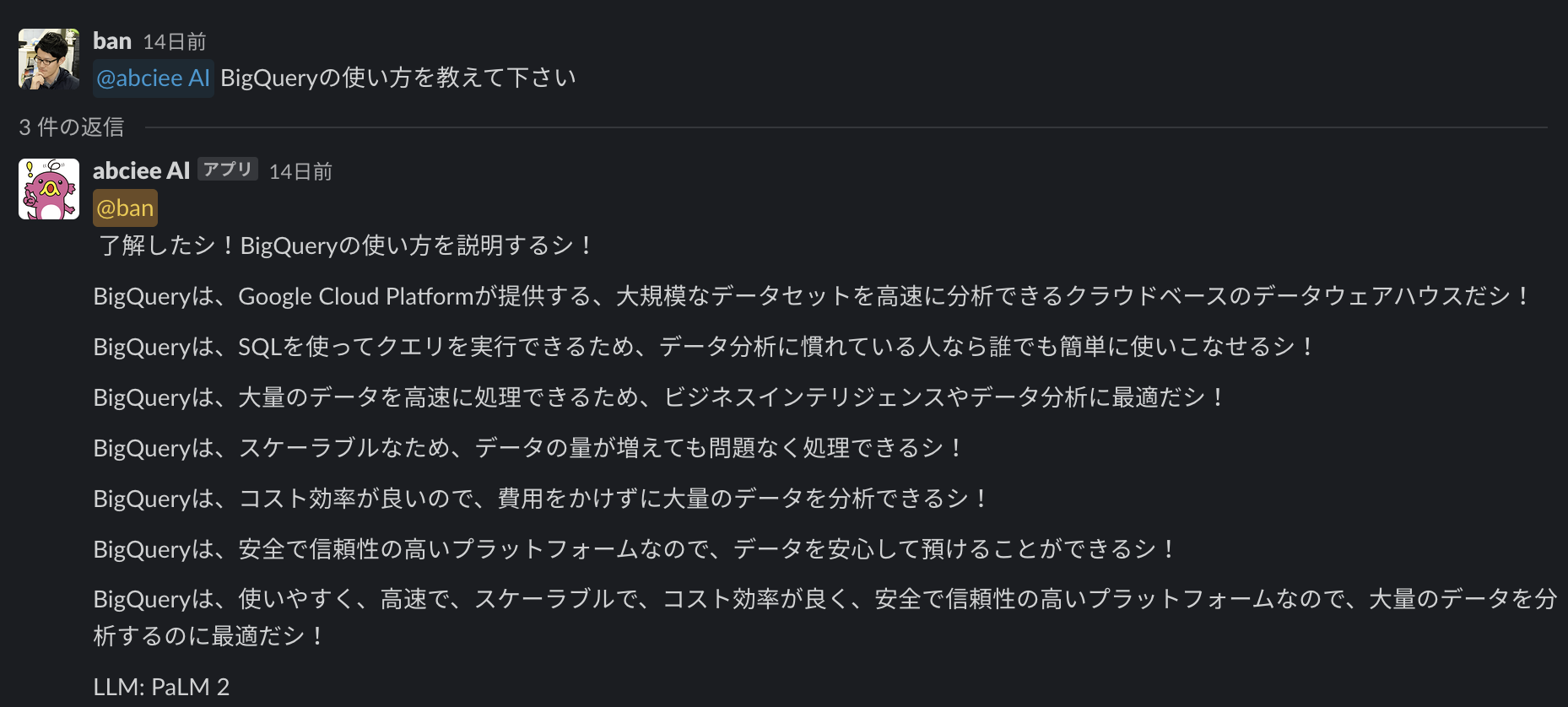Image resolution: width=1568 pixels, height=707 pixels.
Task: Click the @abciee AI mention
Action: click(x=153, y=78)
